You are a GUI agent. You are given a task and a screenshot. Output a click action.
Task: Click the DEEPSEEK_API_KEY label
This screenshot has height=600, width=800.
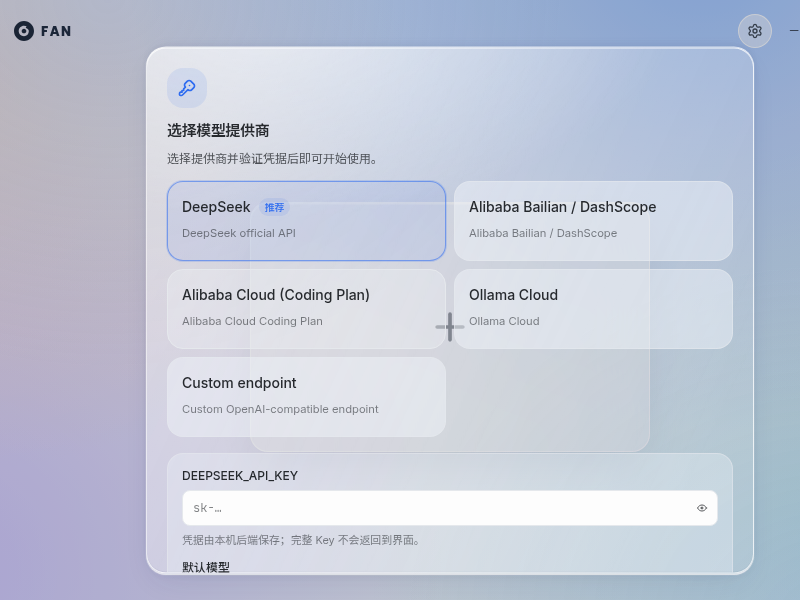(240, 476)
